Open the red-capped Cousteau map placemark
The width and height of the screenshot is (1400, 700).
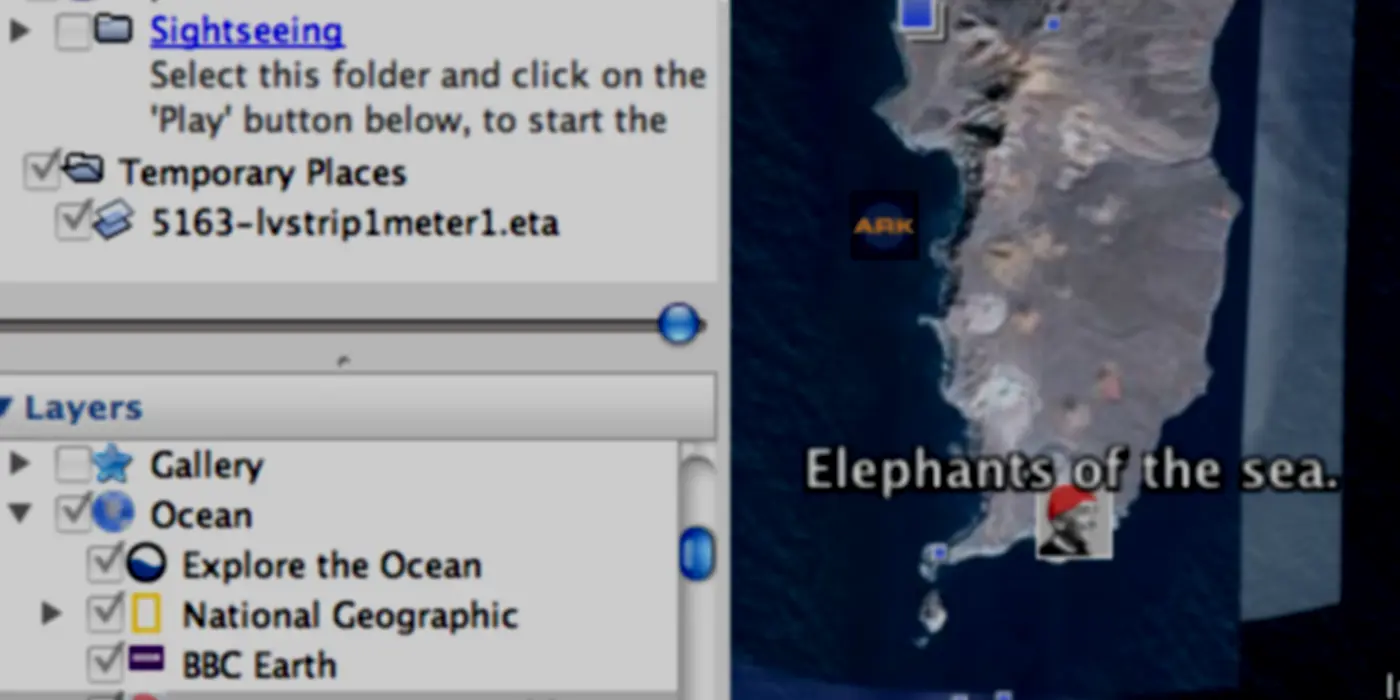click(x=1074, y=522)
